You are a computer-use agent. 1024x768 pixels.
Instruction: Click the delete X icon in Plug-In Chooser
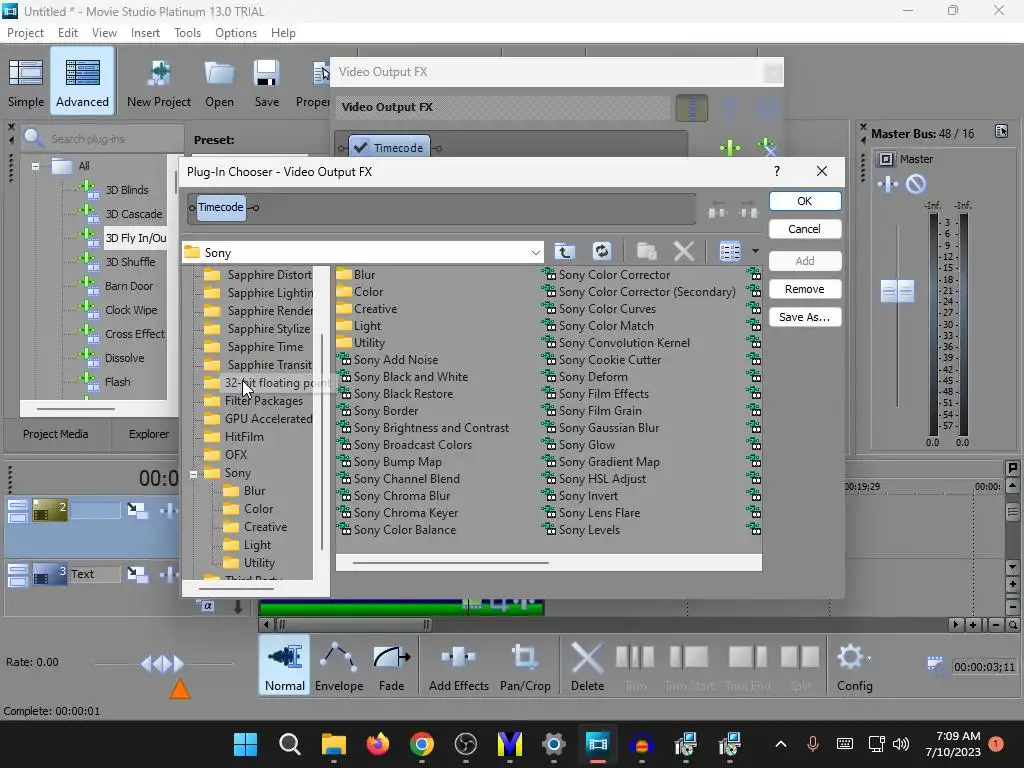pos(684,251)
